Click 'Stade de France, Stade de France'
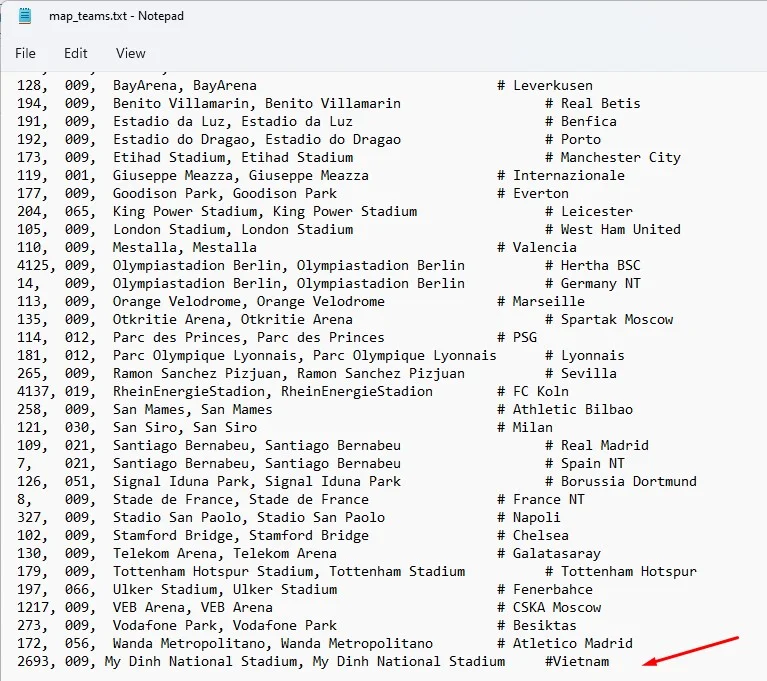767x681 pixels. tap(241, 499)
